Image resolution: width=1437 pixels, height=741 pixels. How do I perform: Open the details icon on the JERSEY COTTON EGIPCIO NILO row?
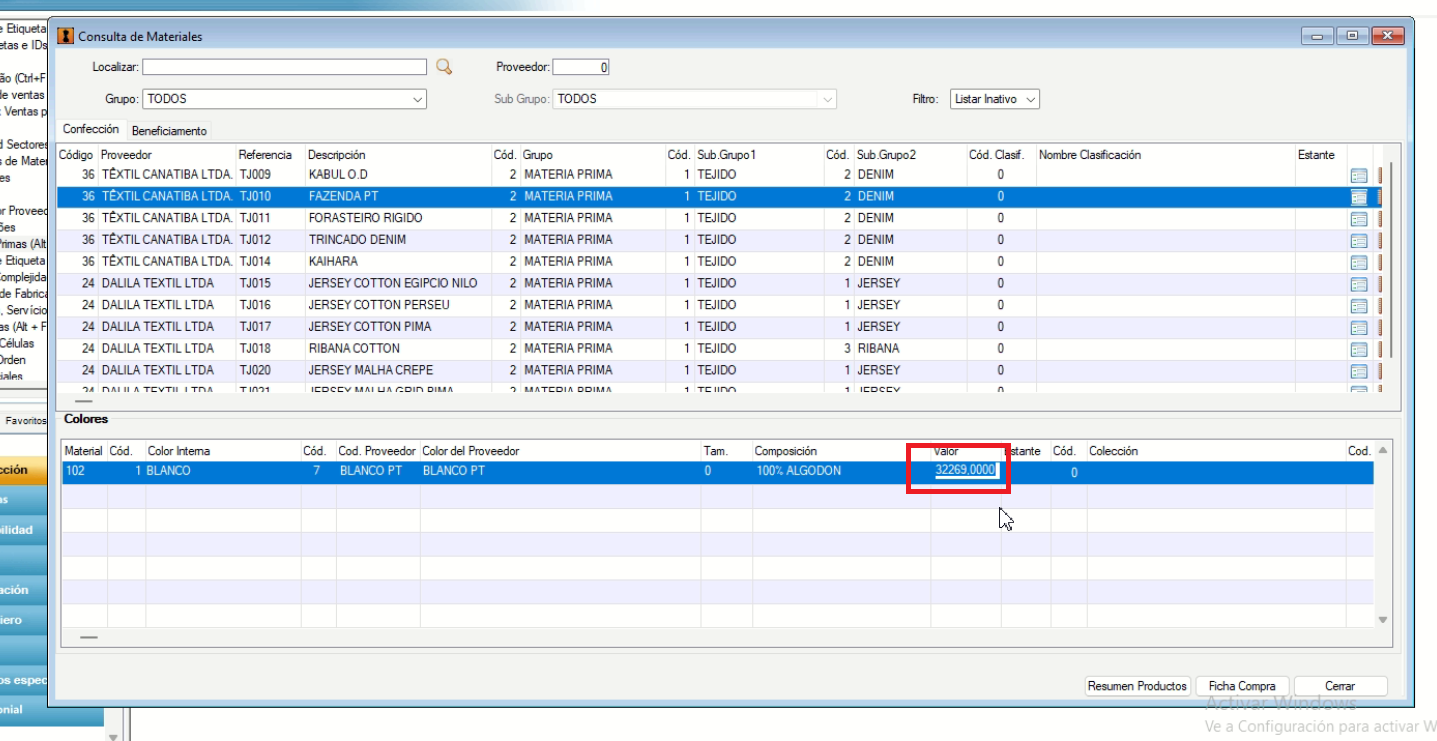[x=1359, y=284]
